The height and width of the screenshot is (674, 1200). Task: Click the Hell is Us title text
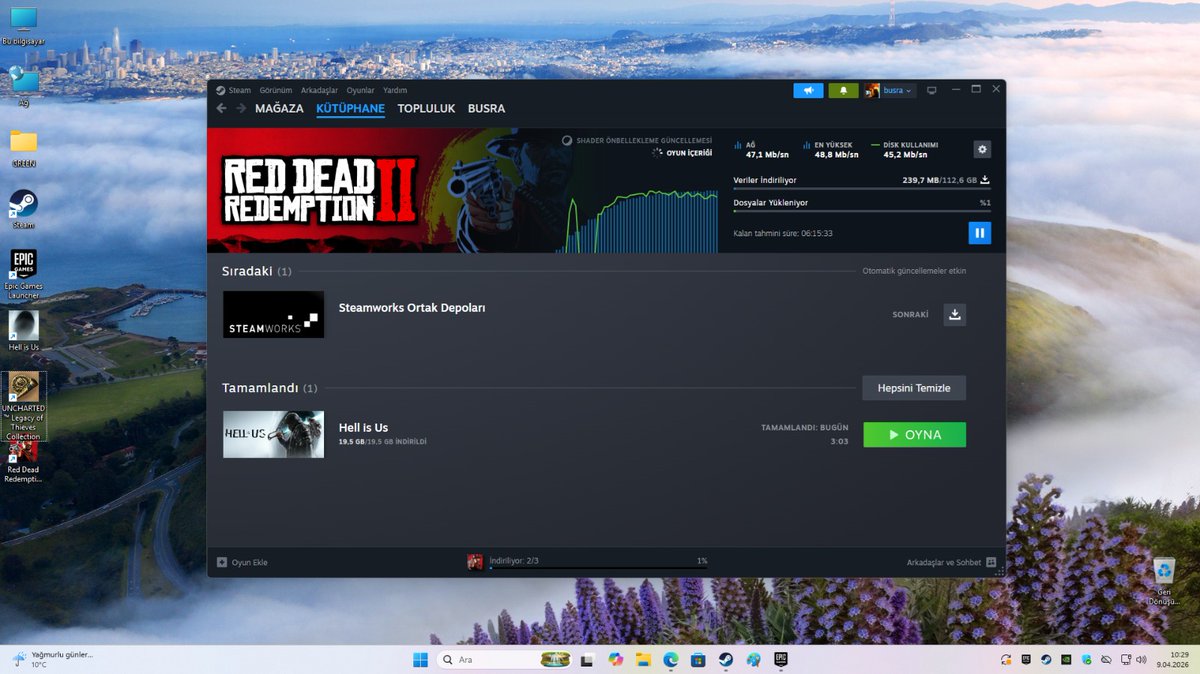point(363,428)
